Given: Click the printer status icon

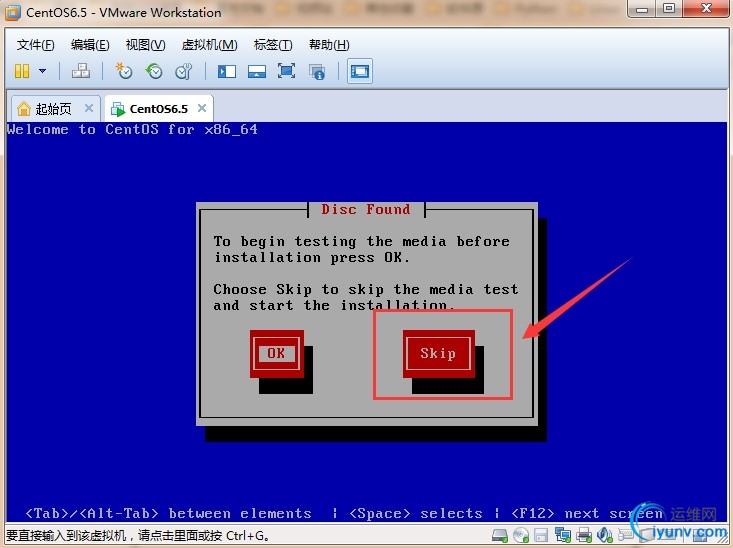Looking at the screenshot, I should tap(584, 535).
